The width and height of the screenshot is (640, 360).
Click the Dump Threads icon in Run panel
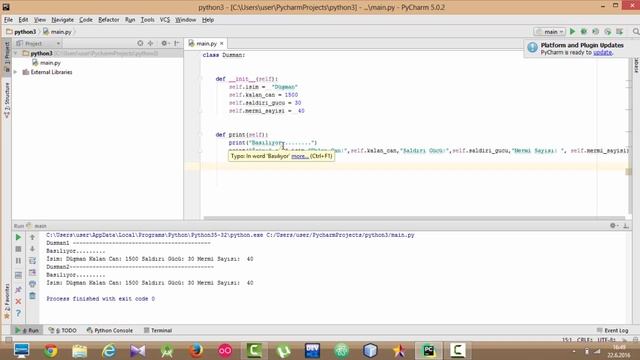18,276
